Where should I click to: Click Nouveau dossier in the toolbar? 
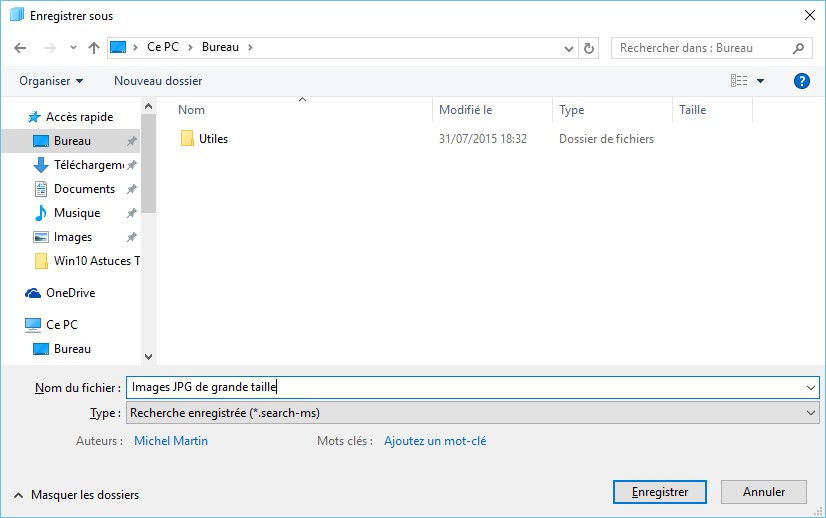pos(158,81)
